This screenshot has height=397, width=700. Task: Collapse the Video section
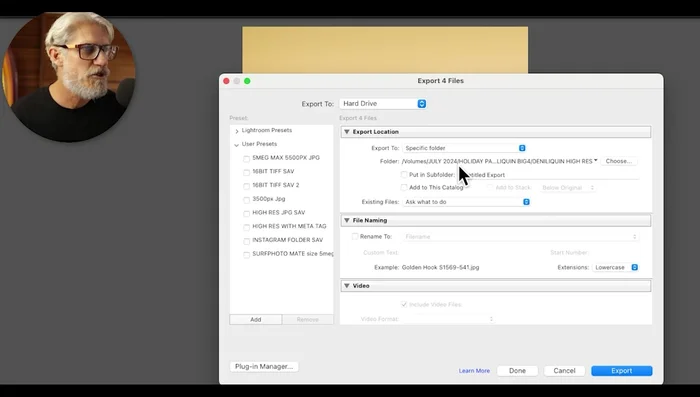347,286
